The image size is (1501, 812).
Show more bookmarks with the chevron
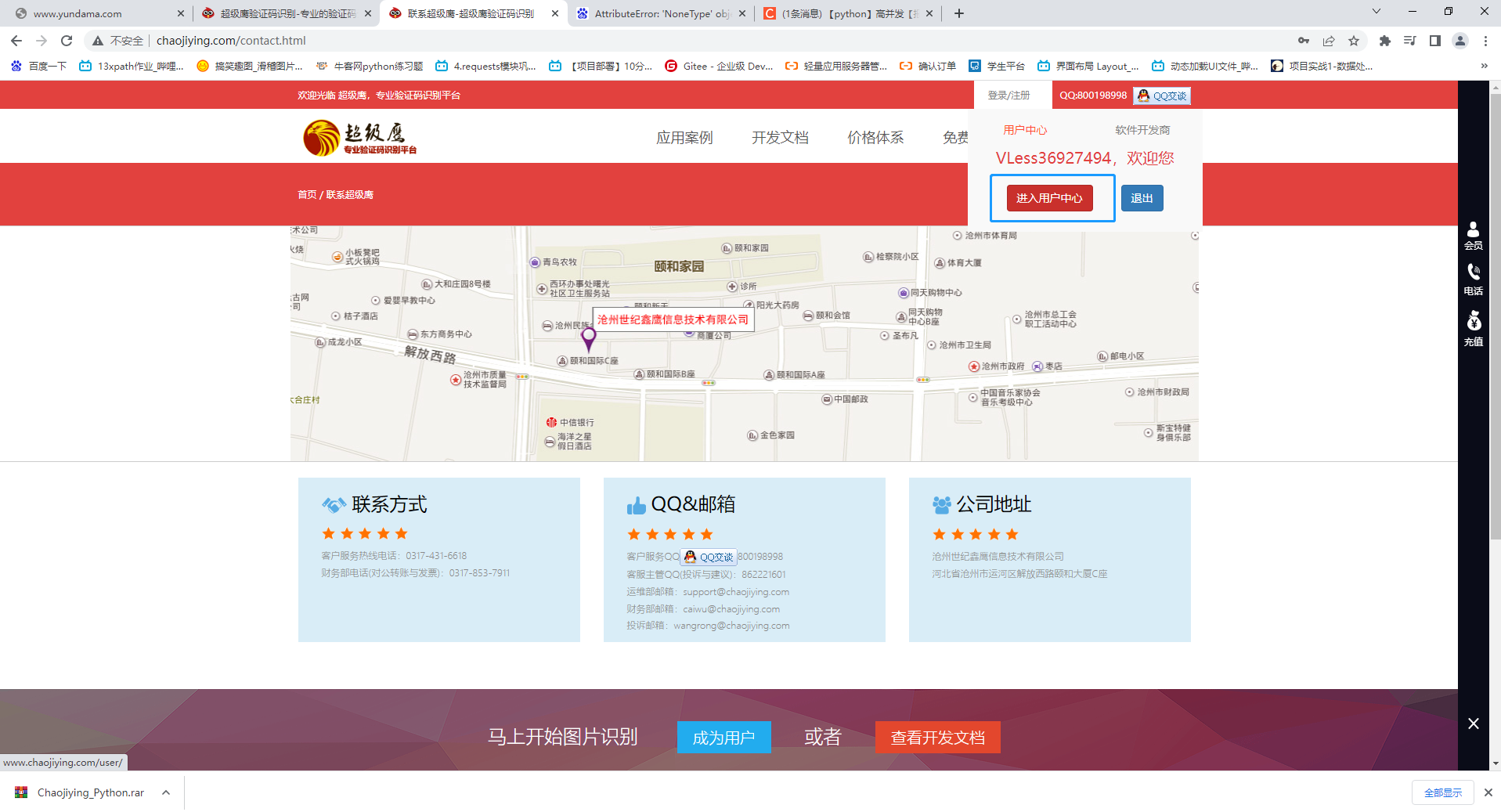pyautogui.click(x=1484, y=67)
